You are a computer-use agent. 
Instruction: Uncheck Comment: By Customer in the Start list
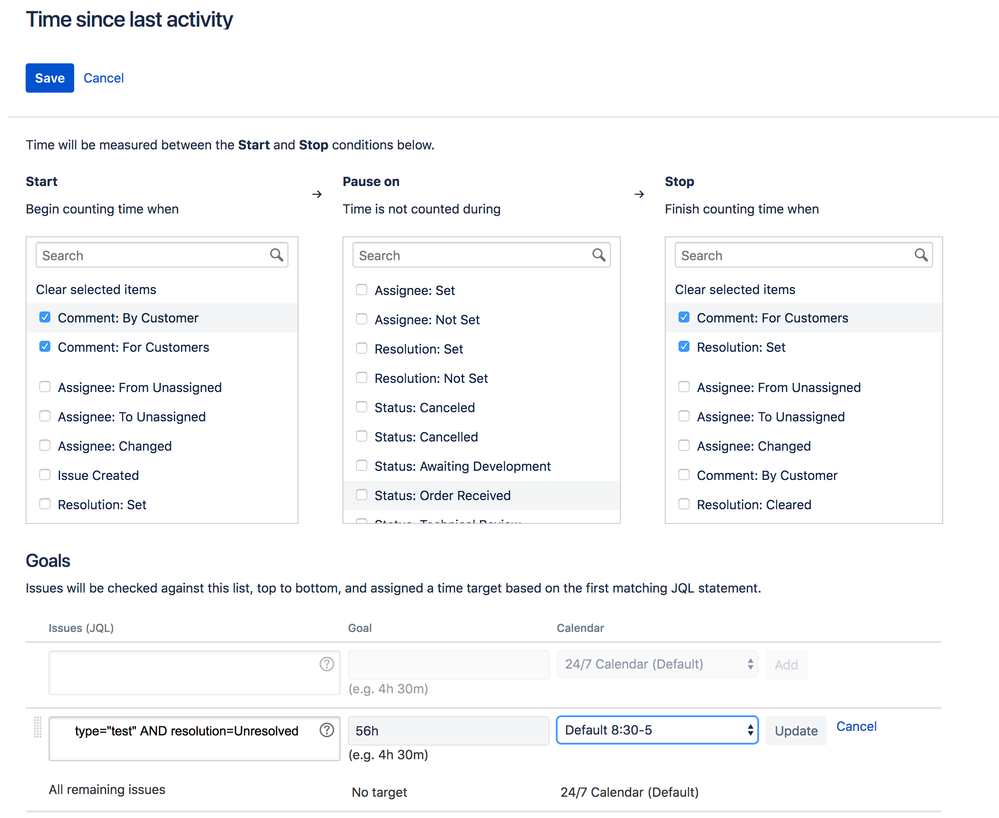coord(45,318)
